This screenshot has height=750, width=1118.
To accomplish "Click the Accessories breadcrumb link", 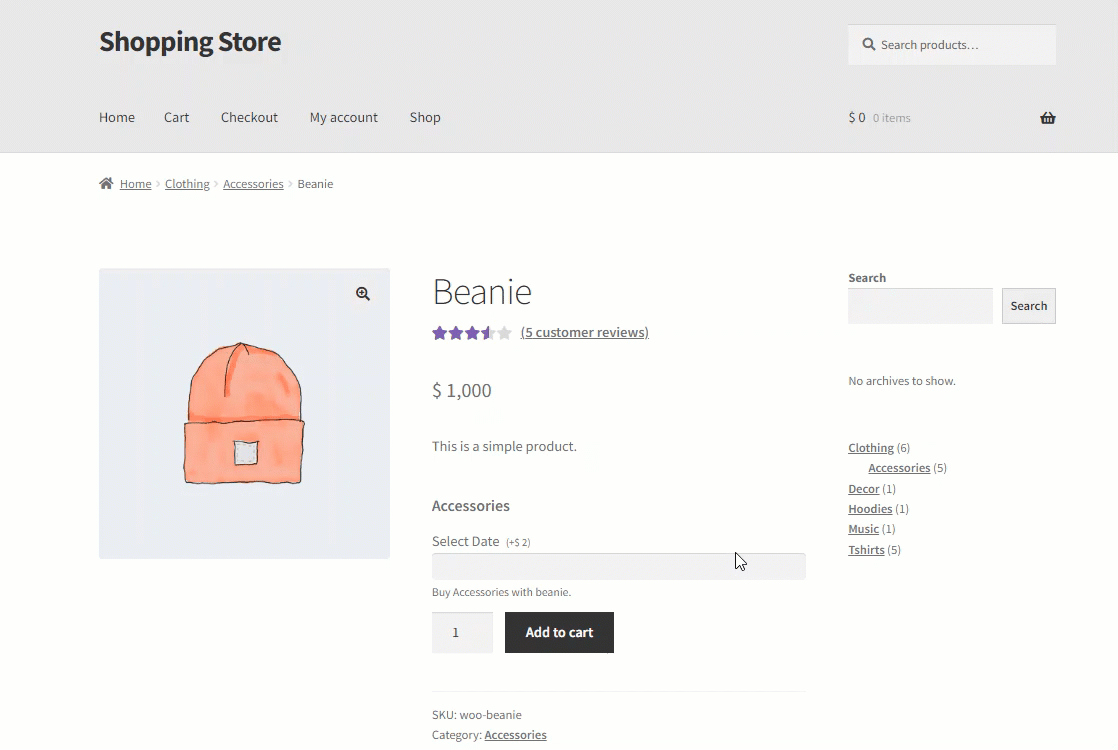I will [x=253, y=184].
